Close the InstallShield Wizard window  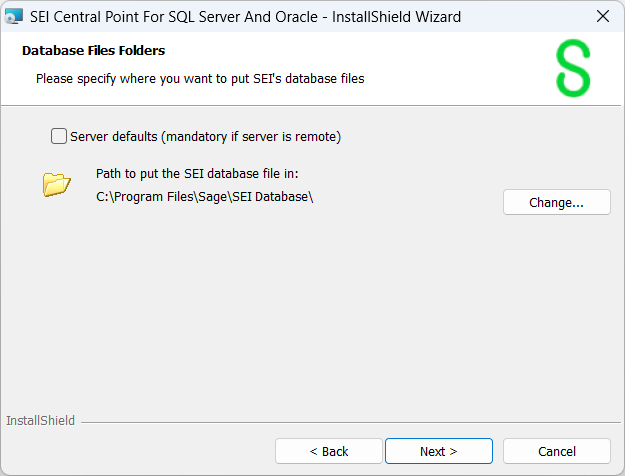[602, 17]
